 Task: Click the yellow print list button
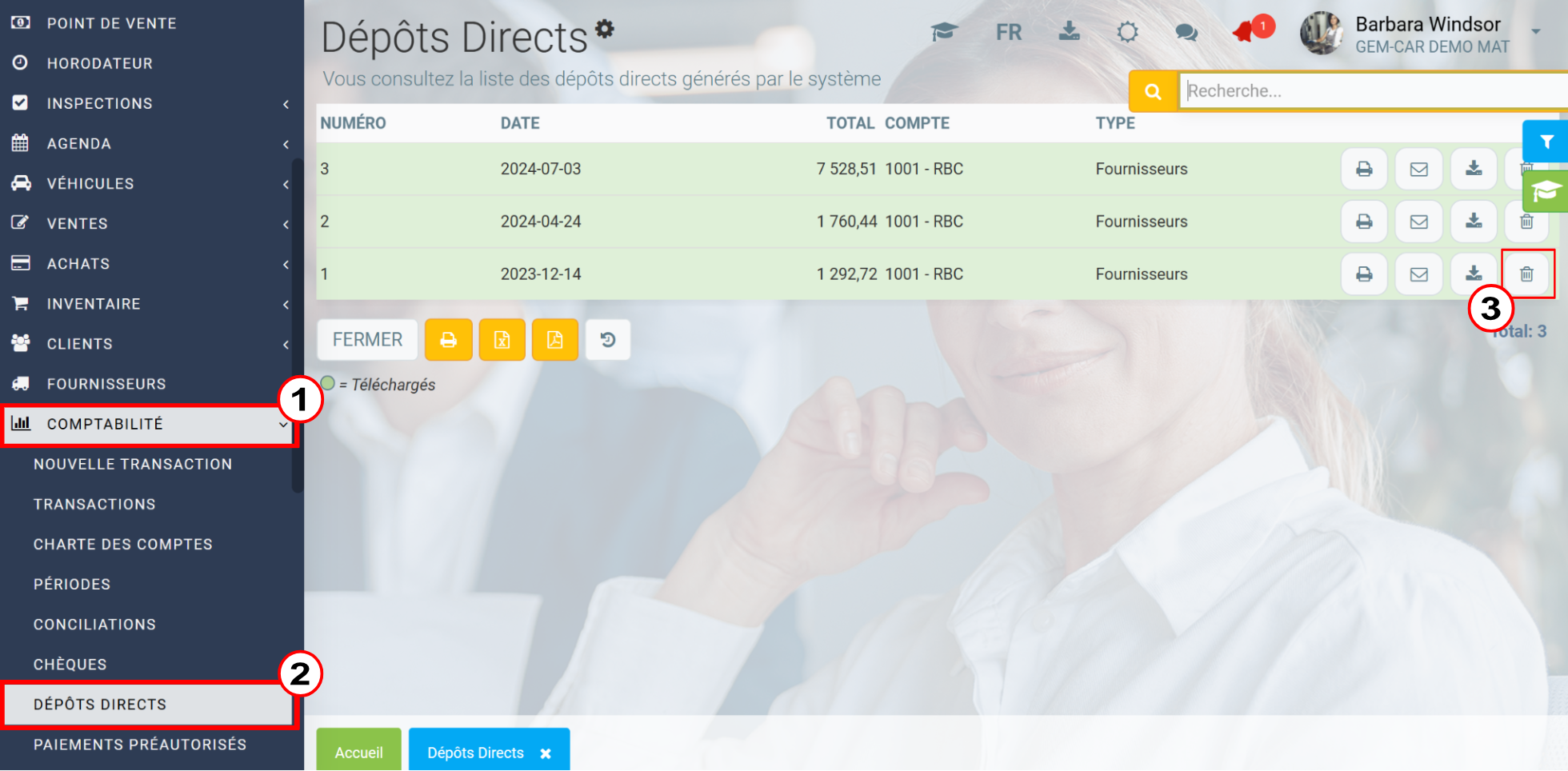(x=449, y=340)
